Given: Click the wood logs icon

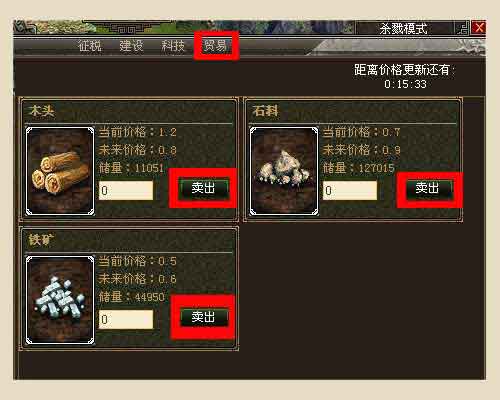Looking at the screenshot, I should coord(60,171).
